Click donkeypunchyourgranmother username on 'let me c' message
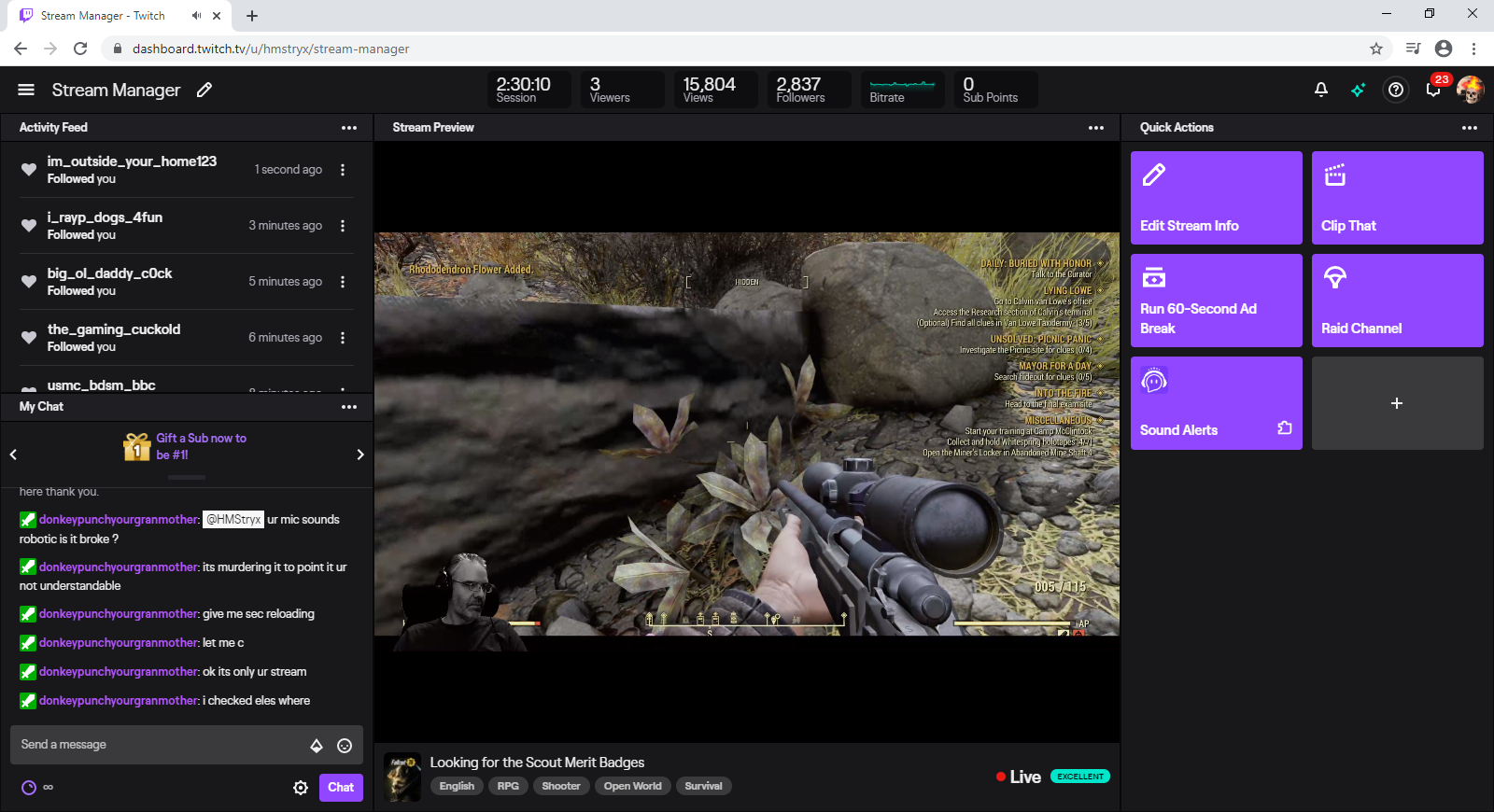Viewport: 1494px width, 812px height. [119, 643]
